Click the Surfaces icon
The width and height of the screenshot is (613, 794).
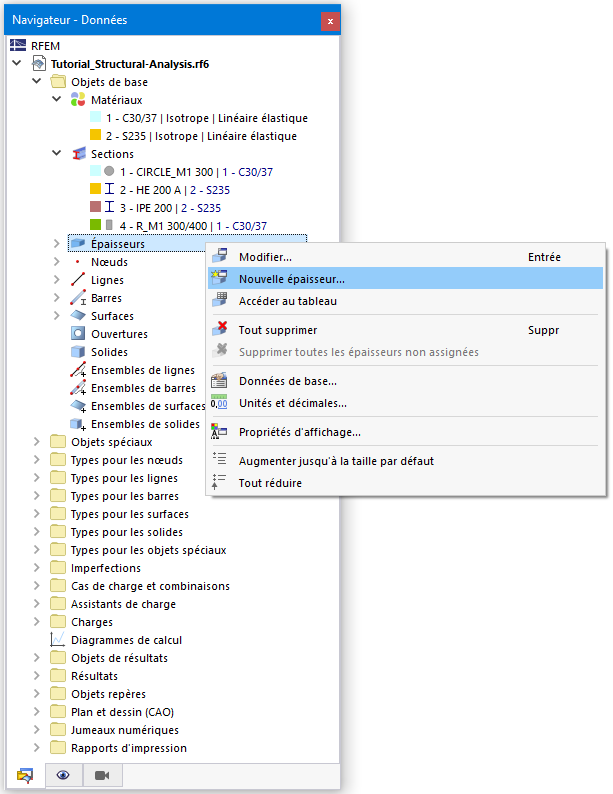tap(77, 315)
